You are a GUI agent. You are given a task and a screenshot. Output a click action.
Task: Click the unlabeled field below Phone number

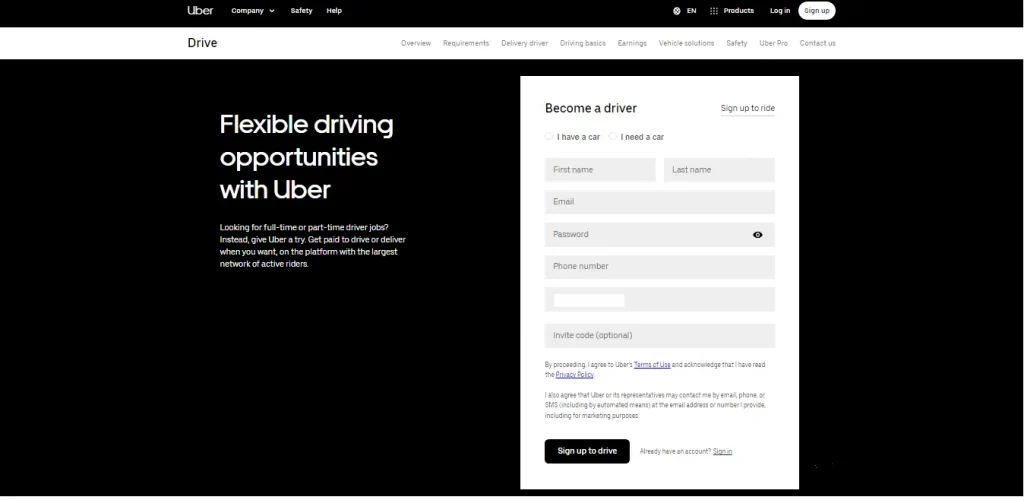pyautogui.click(x=660, y=300)
